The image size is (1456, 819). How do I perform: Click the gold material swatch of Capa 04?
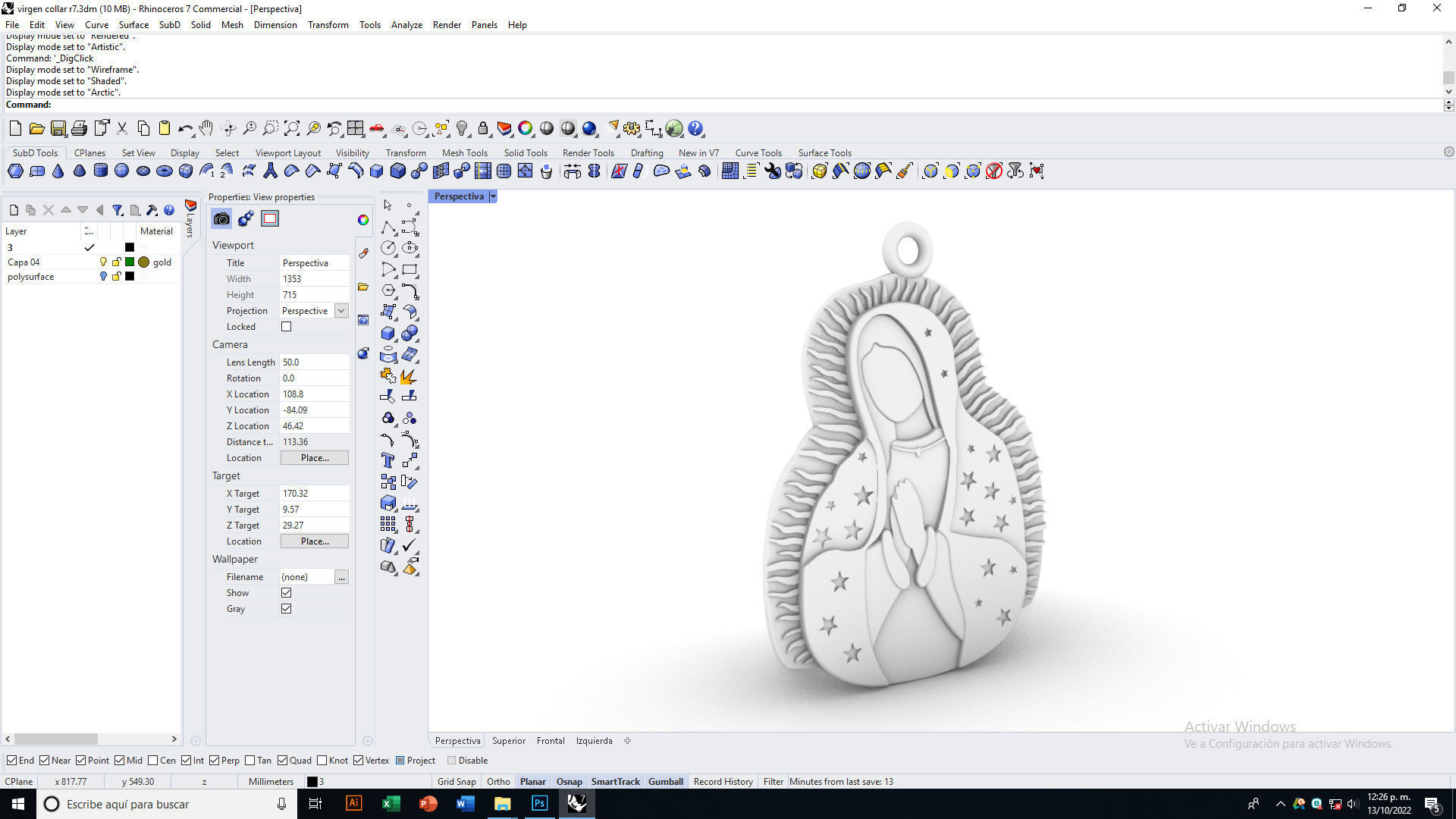(143, 262)
